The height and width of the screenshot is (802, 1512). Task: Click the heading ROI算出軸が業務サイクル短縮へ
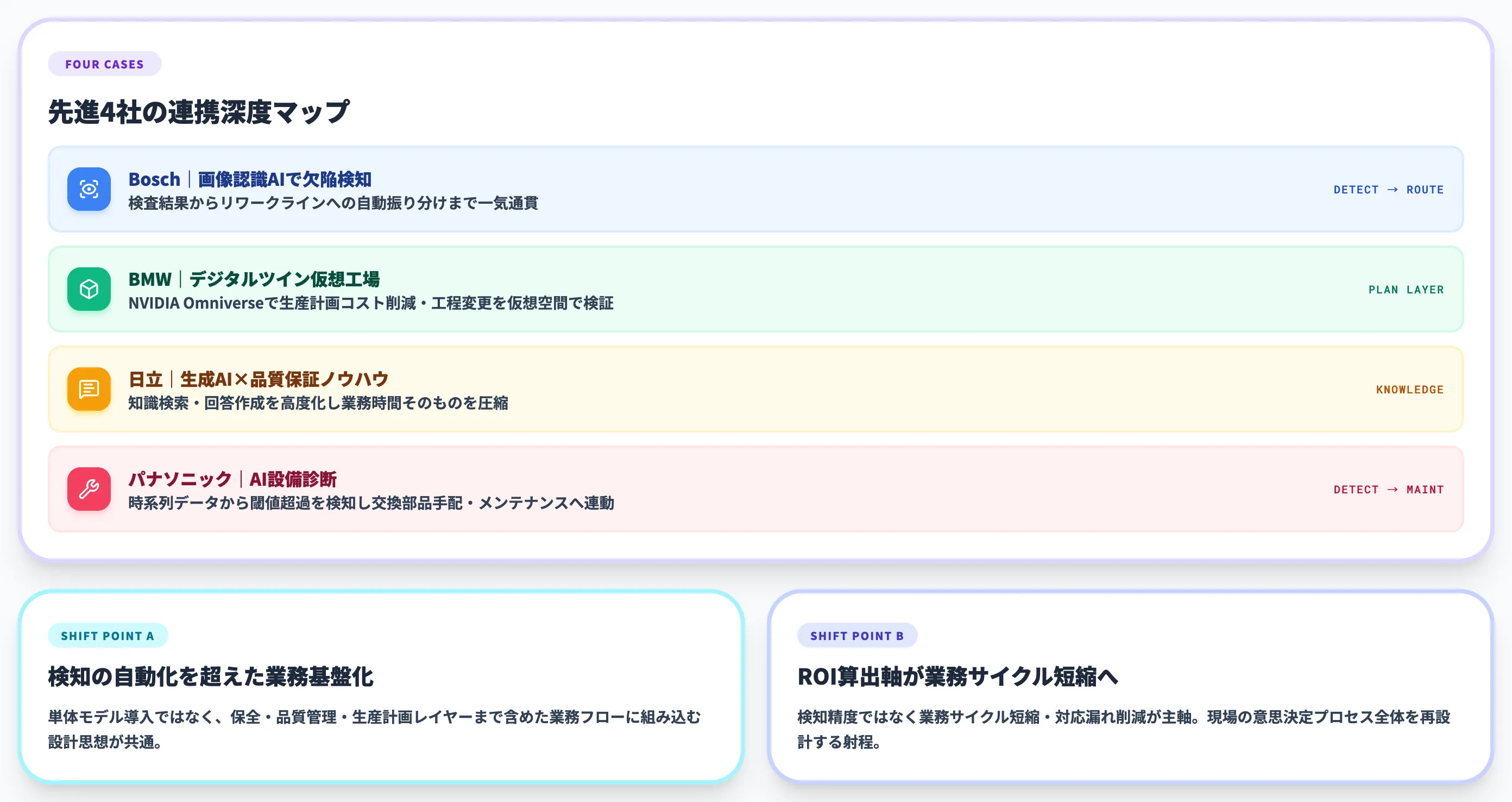point(958,676)
